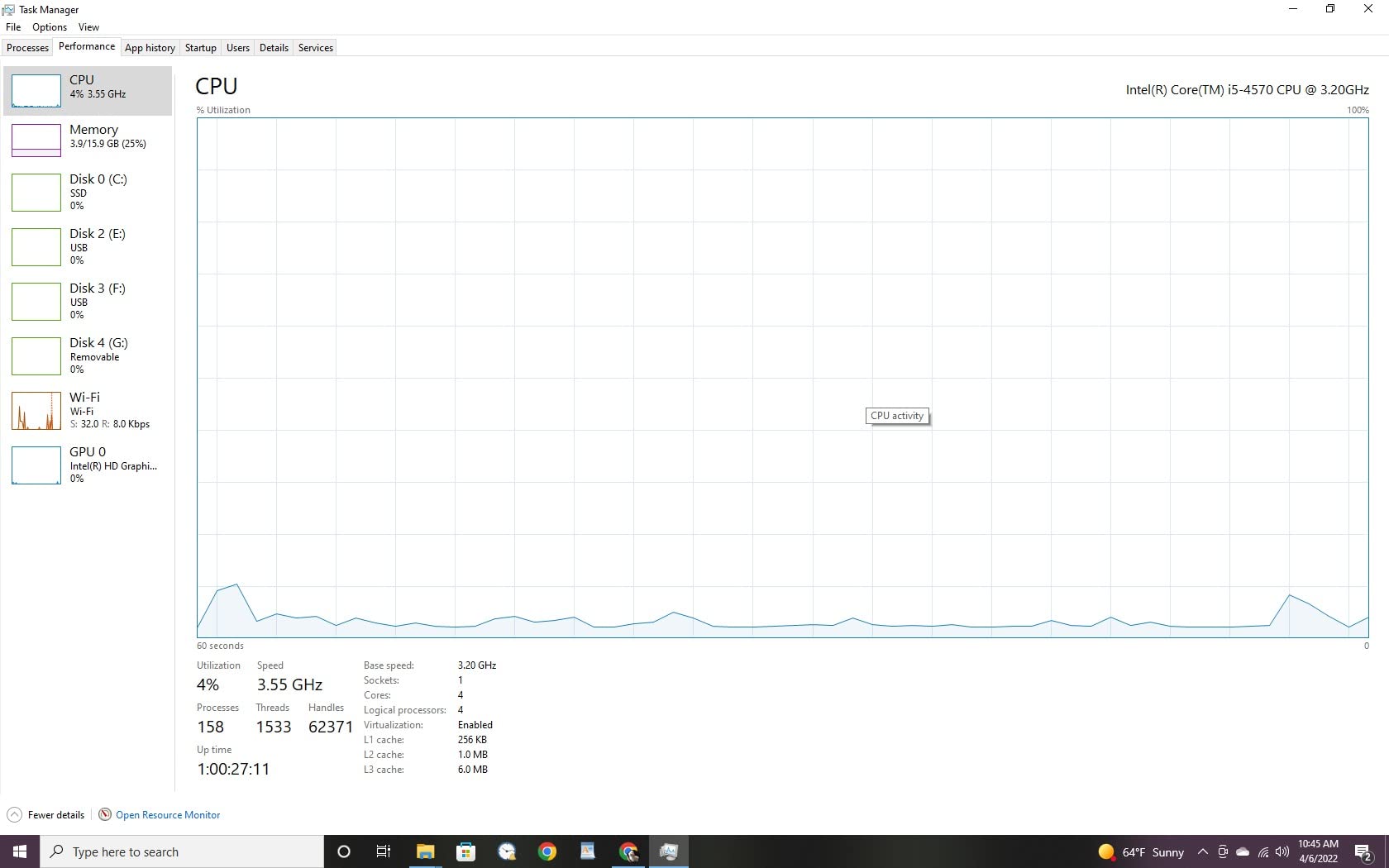Open the Options menu
The width and height of the screenshot is (1389, 868).
click(50, 27)
